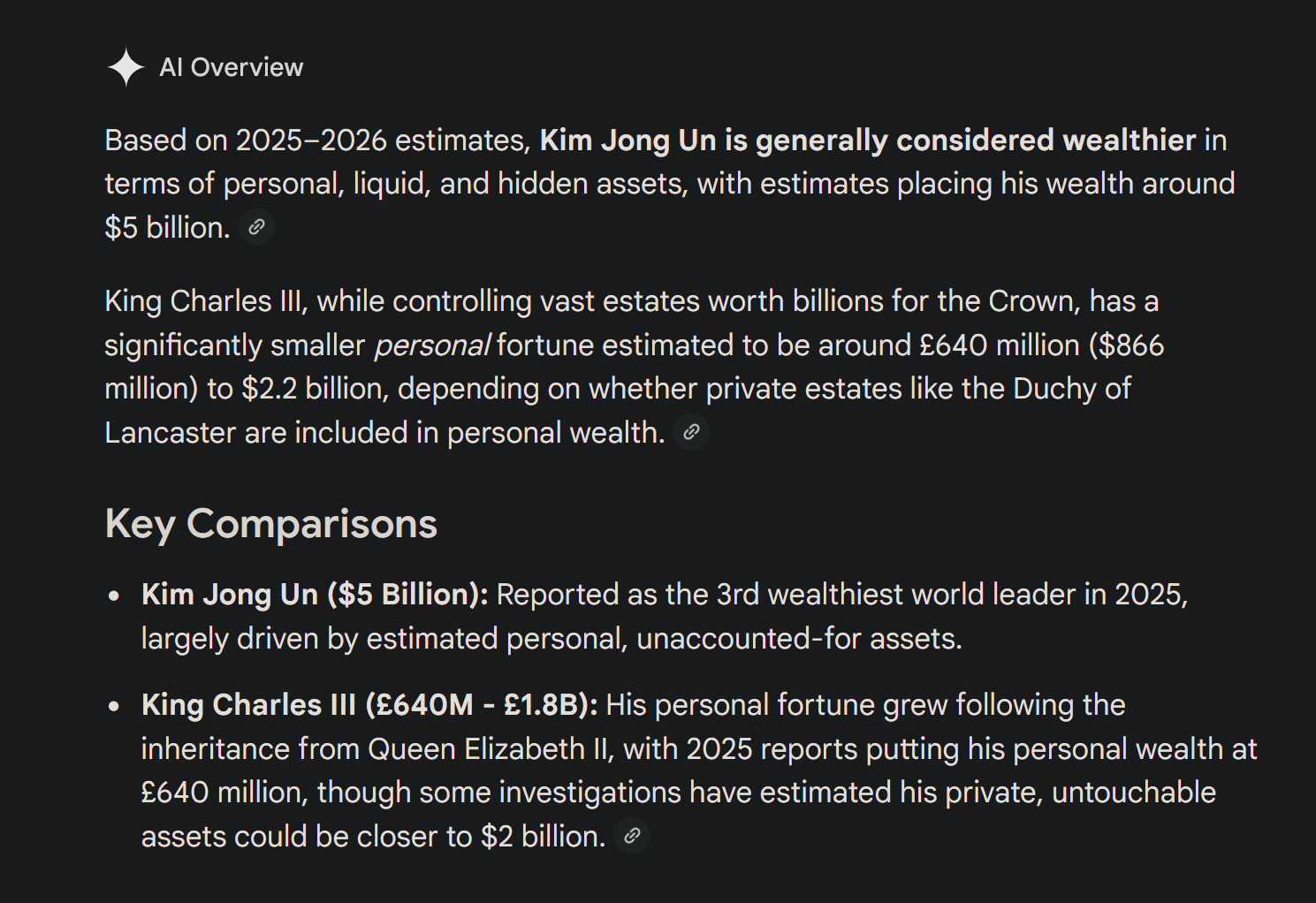Click the "AI Overview" label text
The image size is (1316, 903).
[x=231, y=67]
